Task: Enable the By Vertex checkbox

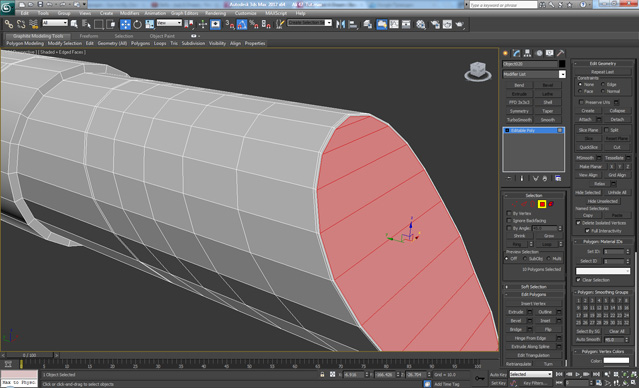Action: [x=509, y=213]
